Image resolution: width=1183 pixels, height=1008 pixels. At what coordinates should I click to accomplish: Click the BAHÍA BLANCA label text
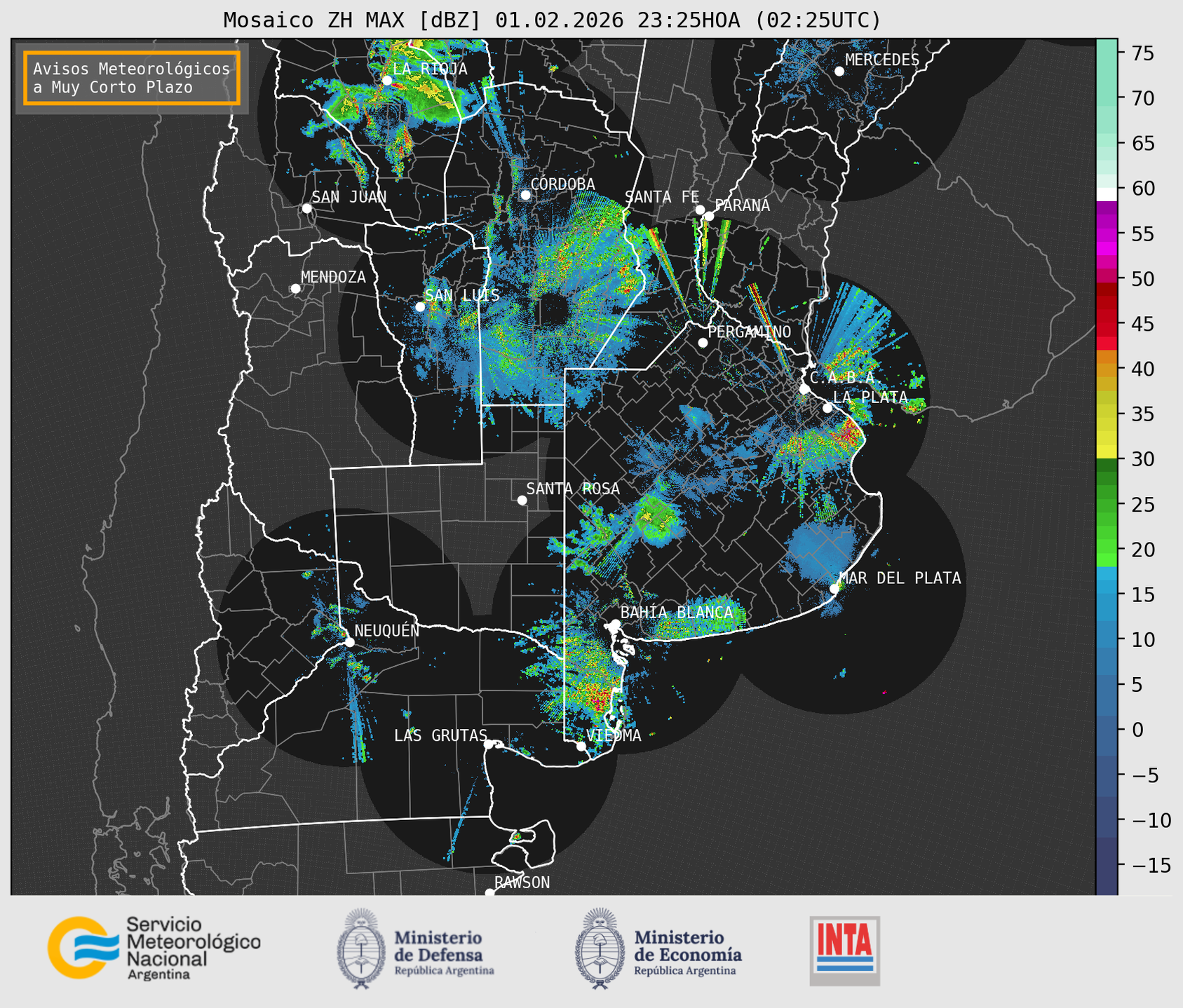pos(676,613)
